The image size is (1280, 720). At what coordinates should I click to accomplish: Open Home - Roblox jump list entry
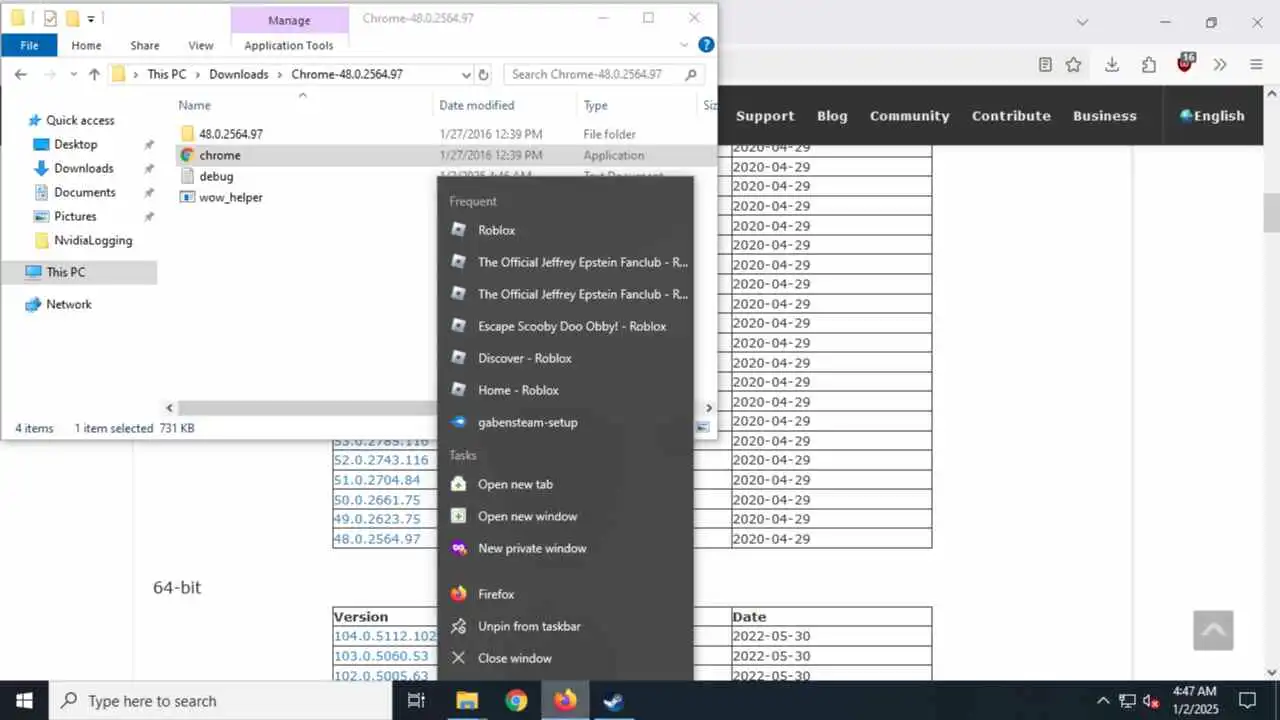565,390
